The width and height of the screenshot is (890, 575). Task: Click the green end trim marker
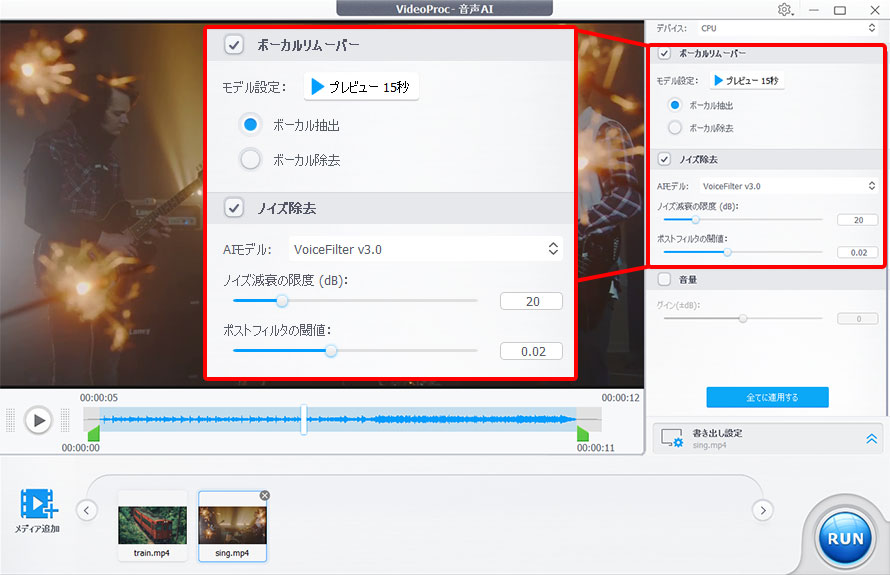(583, 434)
